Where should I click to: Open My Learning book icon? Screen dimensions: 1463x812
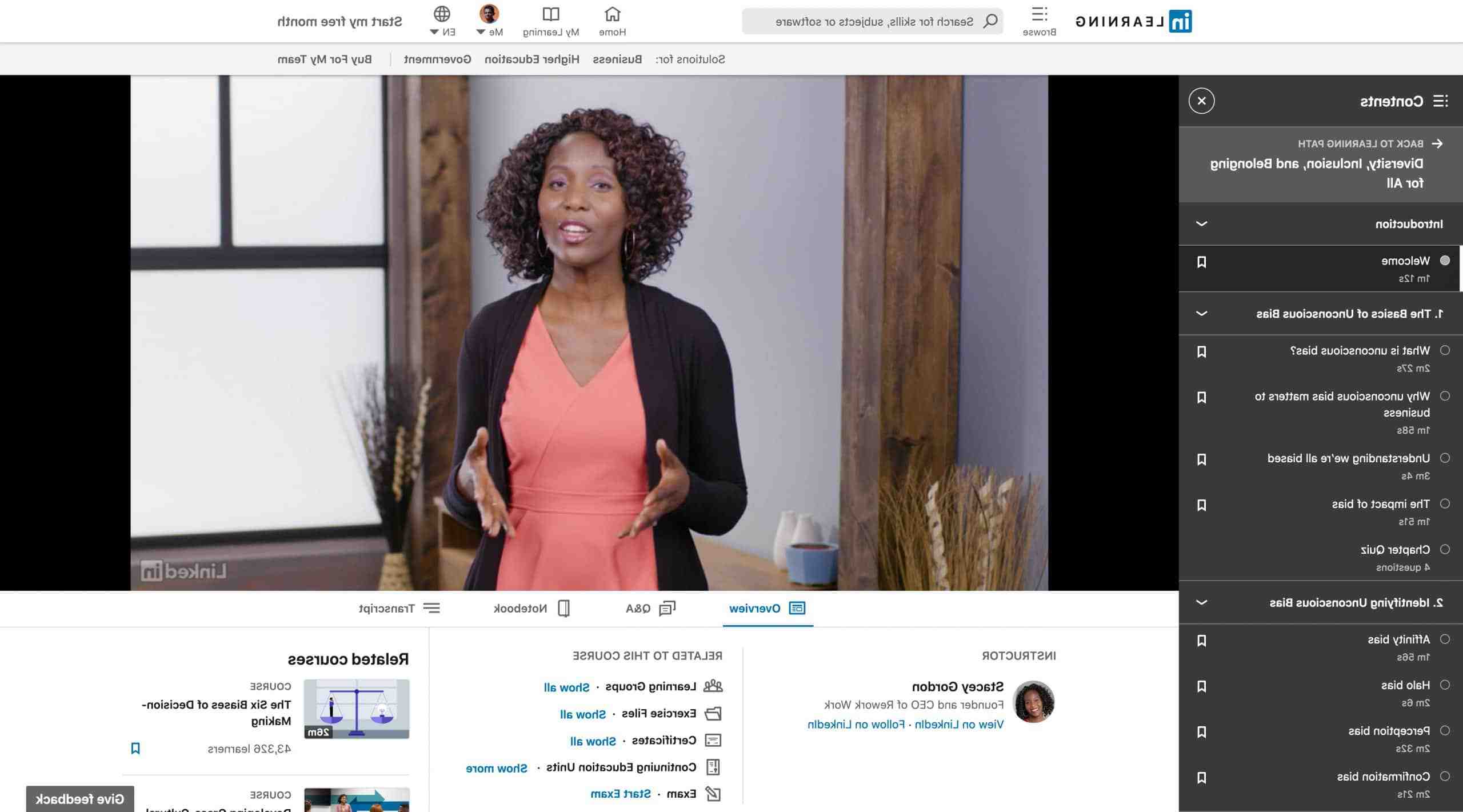coord(551,14)
